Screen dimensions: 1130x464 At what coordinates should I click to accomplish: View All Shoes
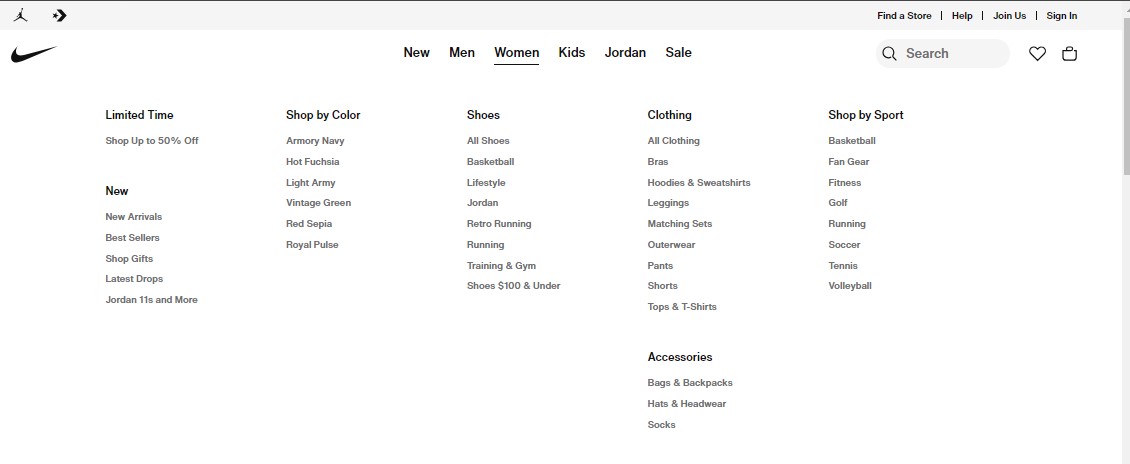(488, 140)
